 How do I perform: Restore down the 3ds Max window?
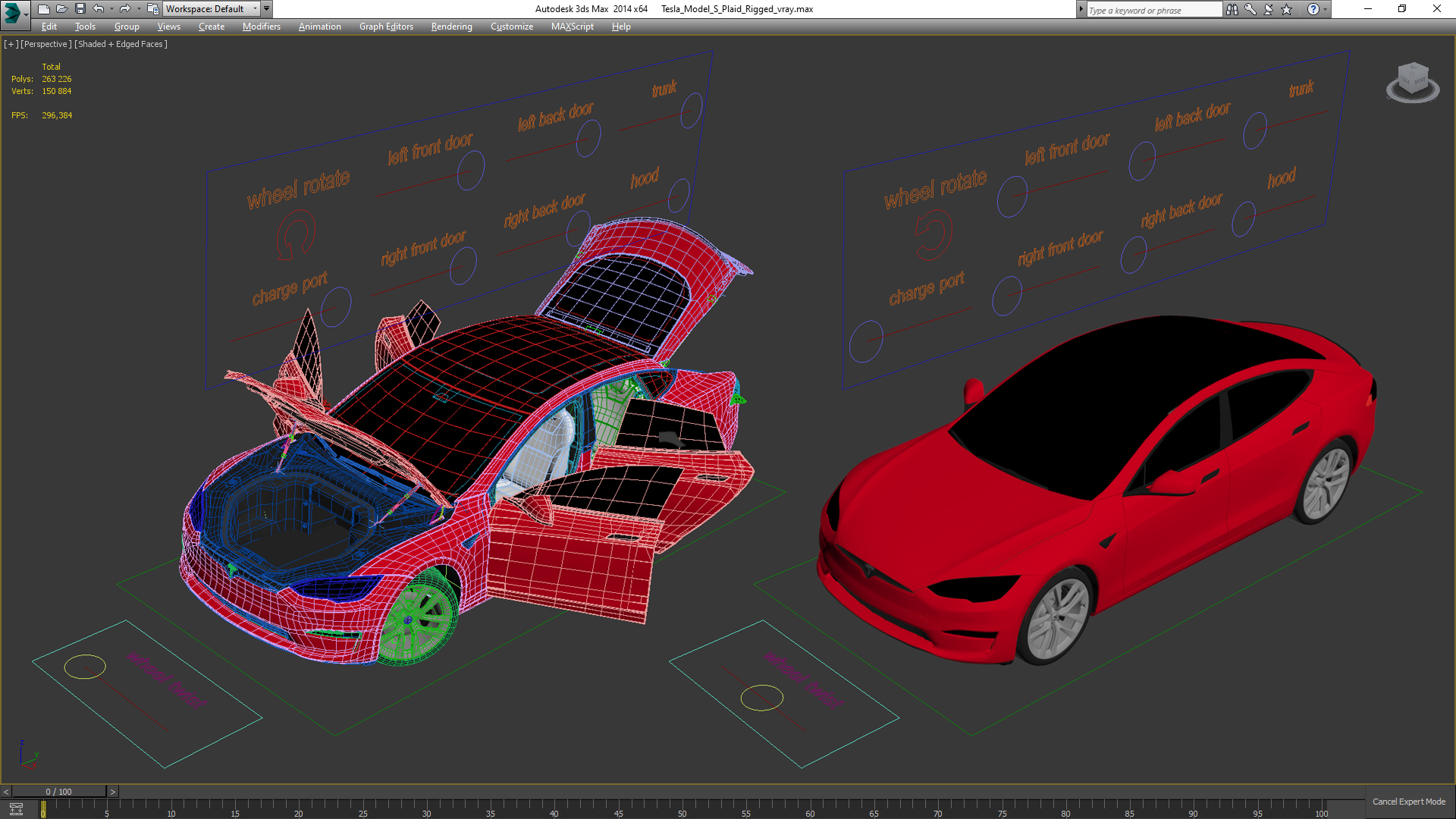tap(1402, 9)
